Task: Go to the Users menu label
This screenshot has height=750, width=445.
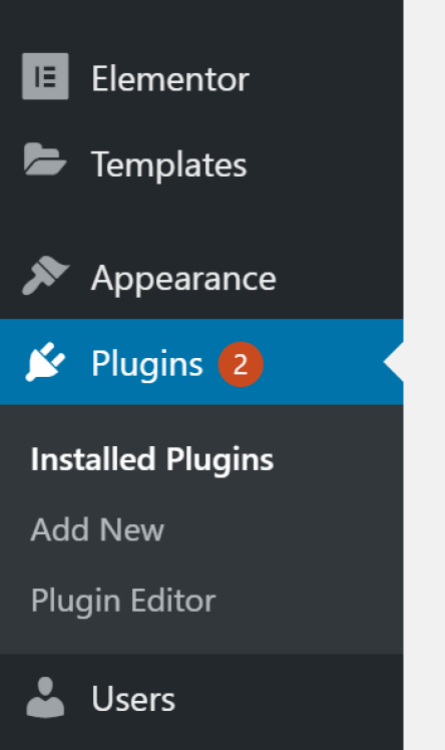Action: 134,700
